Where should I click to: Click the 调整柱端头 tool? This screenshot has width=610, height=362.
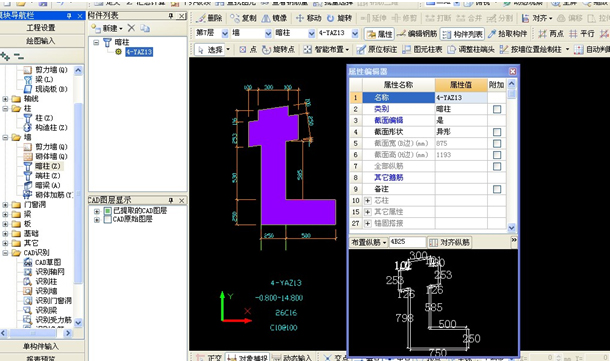point(470,49)
